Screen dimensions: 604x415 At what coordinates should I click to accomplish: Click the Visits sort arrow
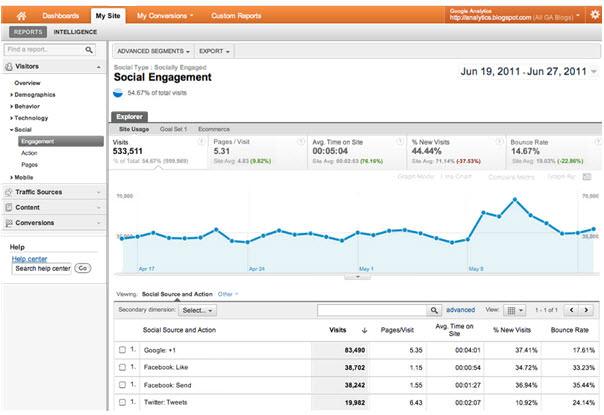click(364, 330)
